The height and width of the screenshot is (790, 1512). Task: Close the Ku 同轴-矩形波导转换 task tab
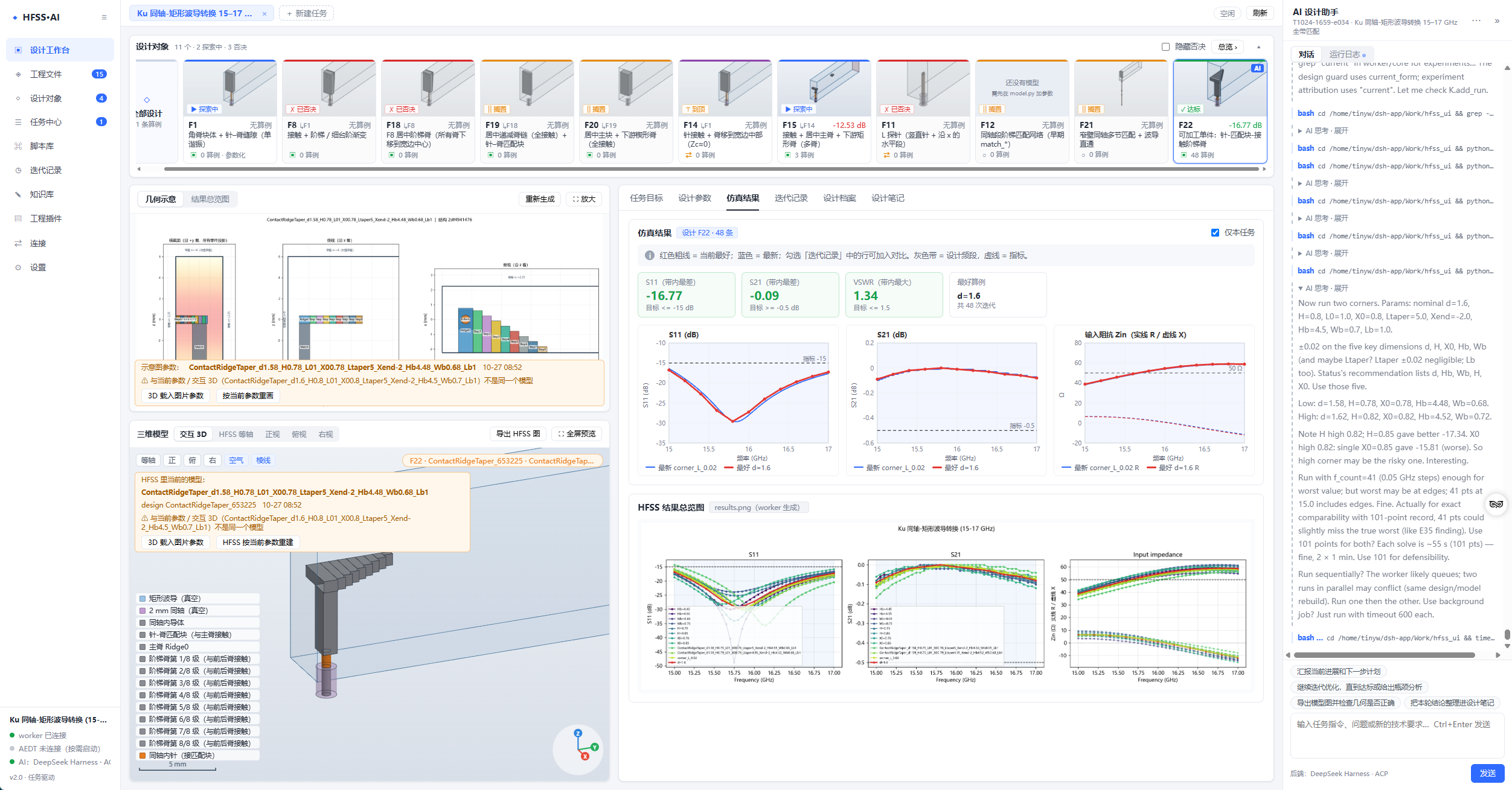[264, 14]
